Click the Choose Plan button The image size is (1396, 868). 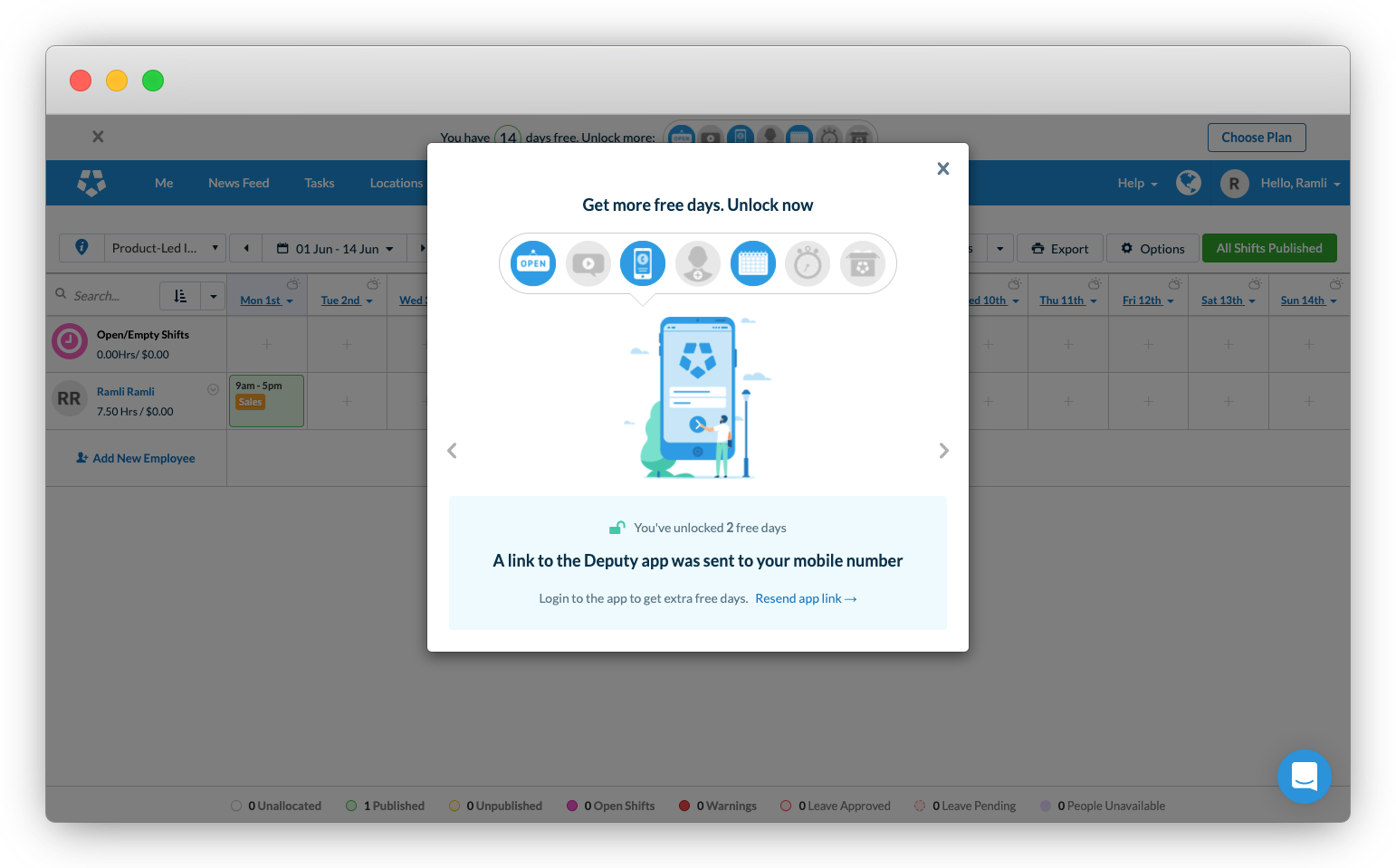1256,138
